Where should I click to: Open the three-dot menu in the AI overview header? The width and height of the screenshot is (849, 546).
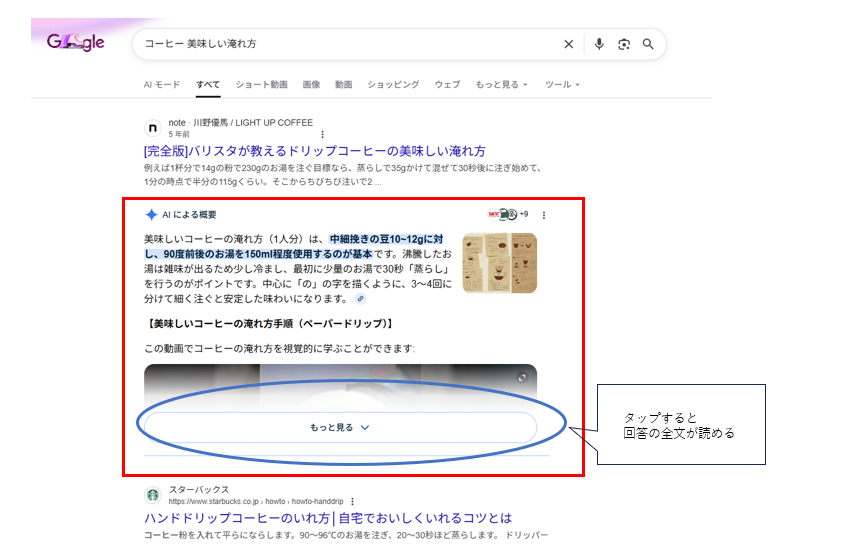tap(544, 214)
